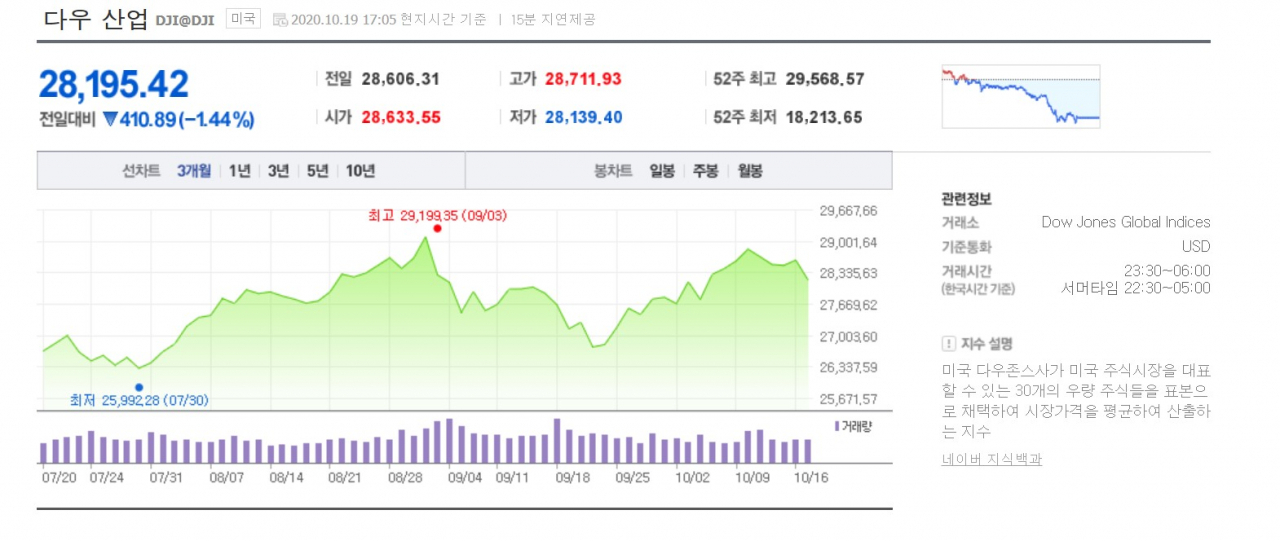Switch line chart to 3년
This screenshot has width=1280, height=541.
tap(278, 171)
